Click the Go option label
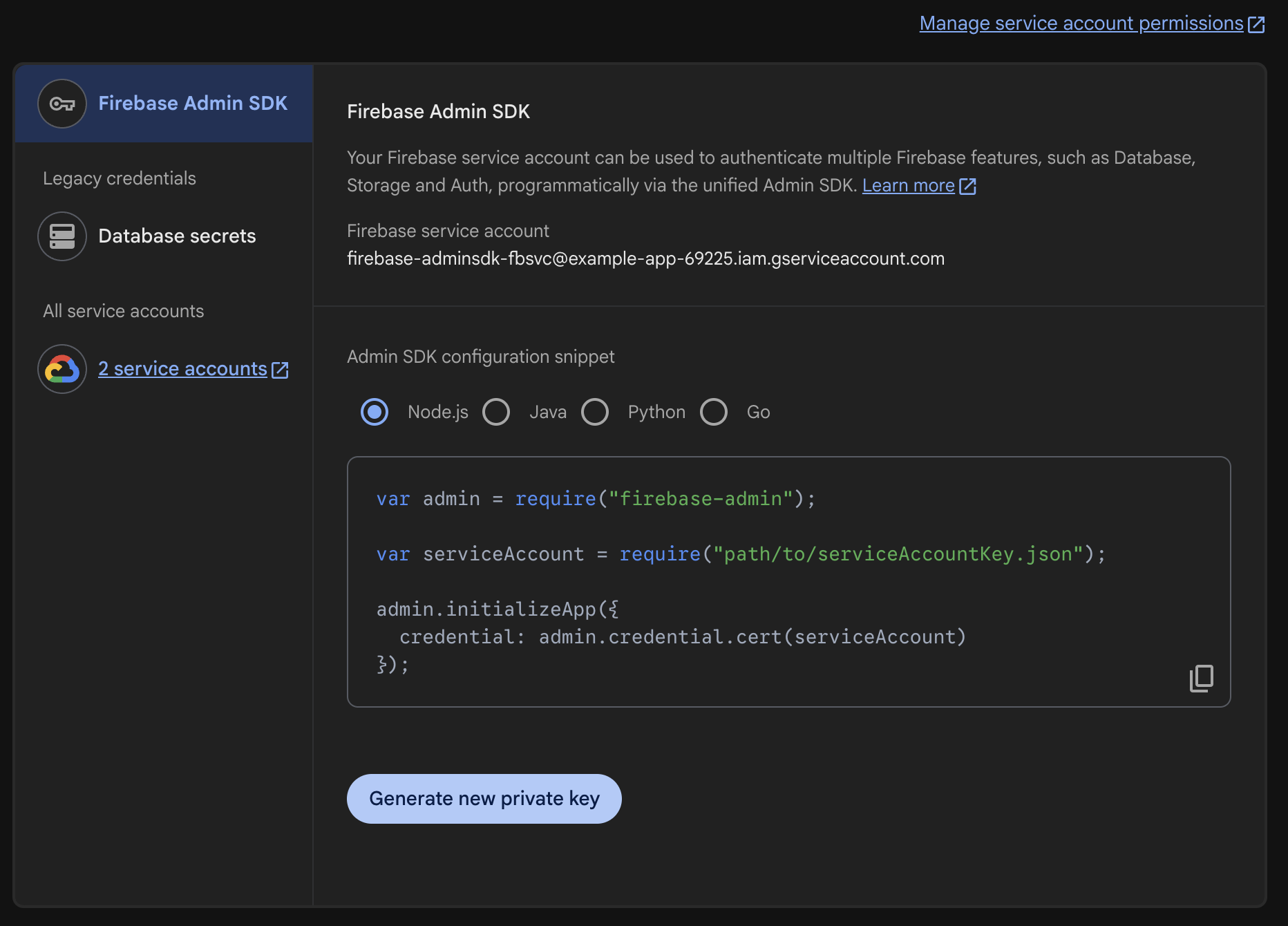Image resolution: width=1288 pixels, height=926 pixels. click(758, 412)
